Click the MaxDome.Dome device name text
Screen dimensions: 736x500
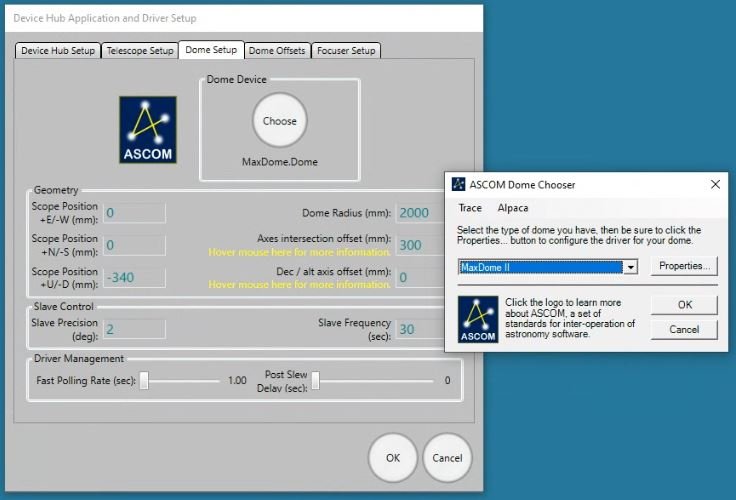click(280, 162)
